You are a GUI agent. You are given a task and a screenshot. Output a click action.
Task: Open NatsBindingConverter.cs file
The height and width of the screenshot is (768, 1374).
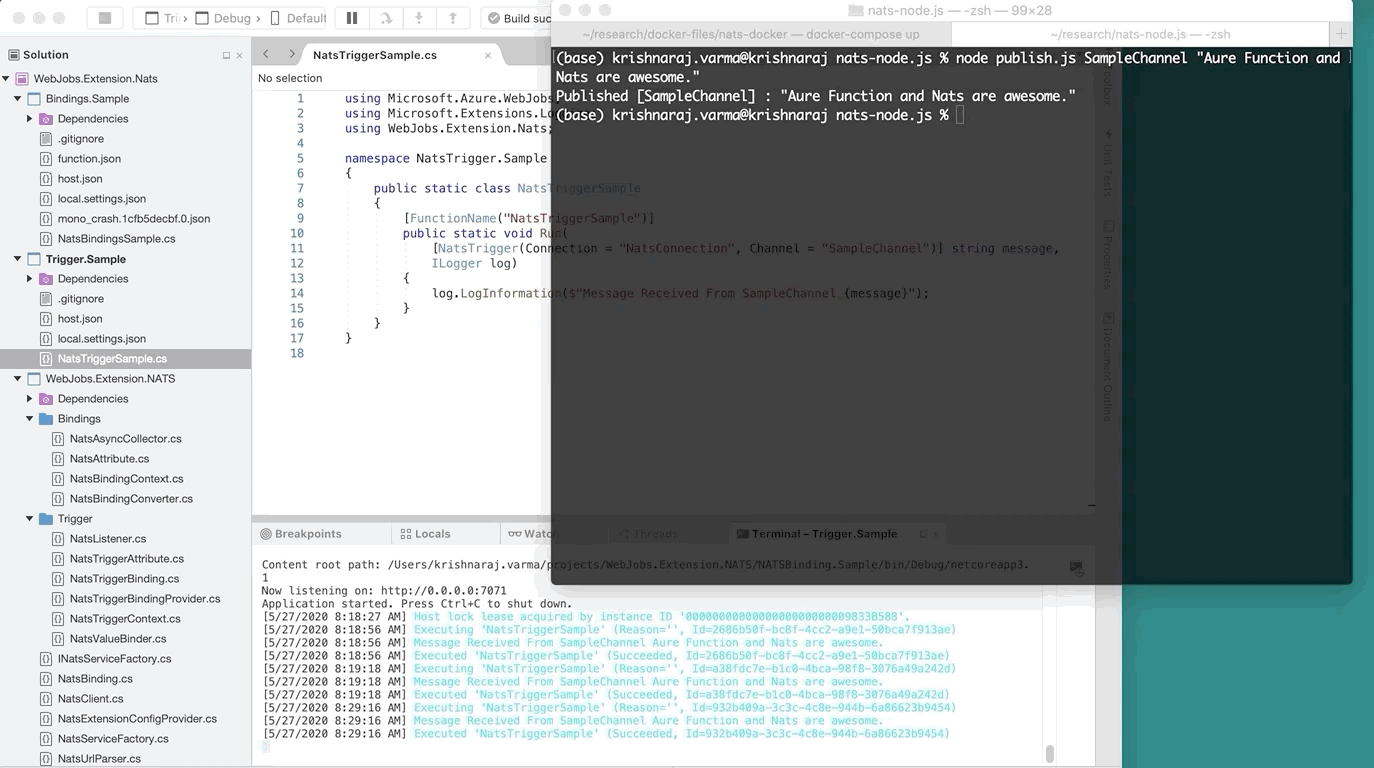coord(131,499)
